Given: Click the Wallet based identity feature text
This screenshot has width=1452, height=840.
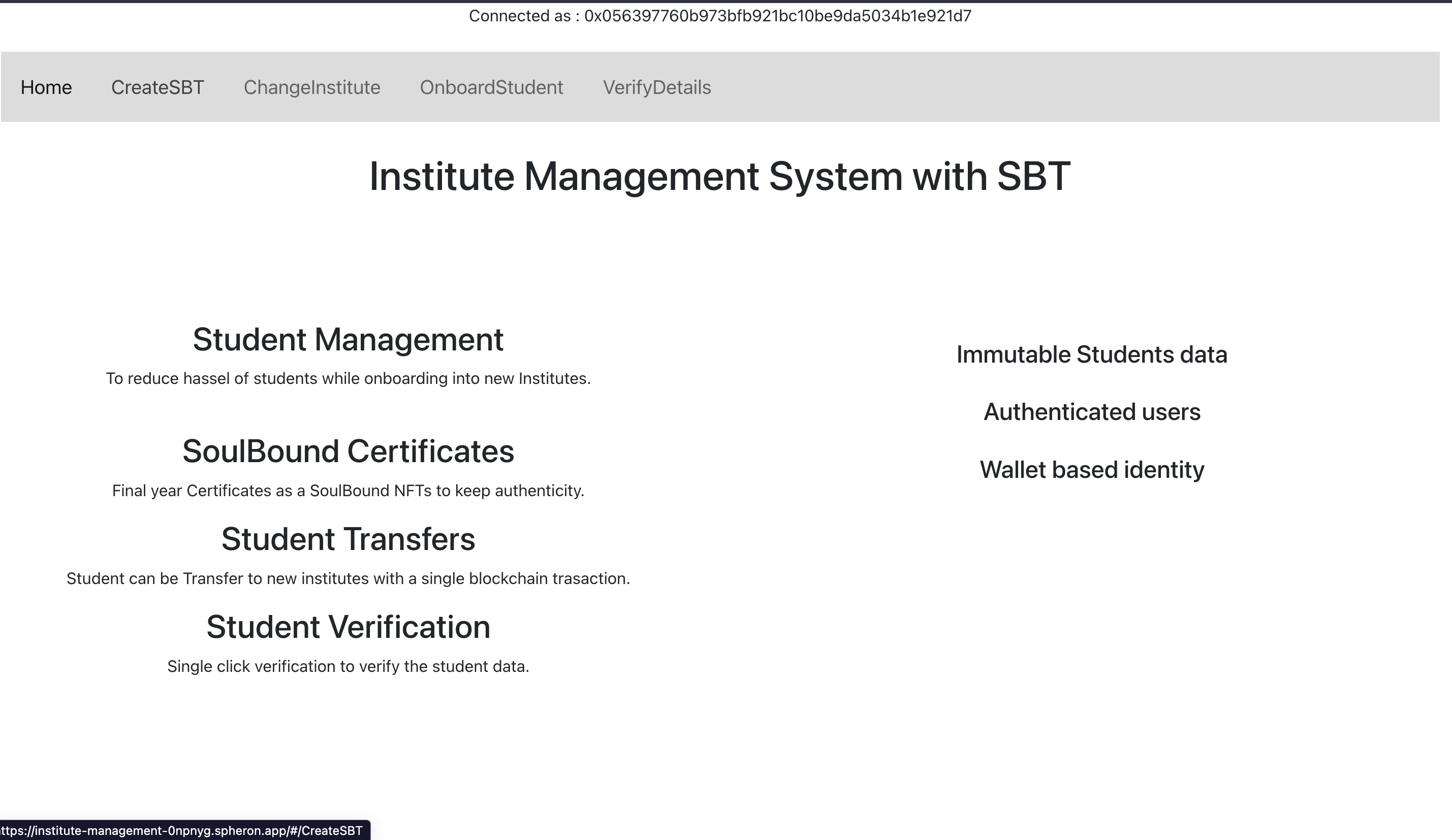Looking at the screenshot, I should pos(1092,470).
